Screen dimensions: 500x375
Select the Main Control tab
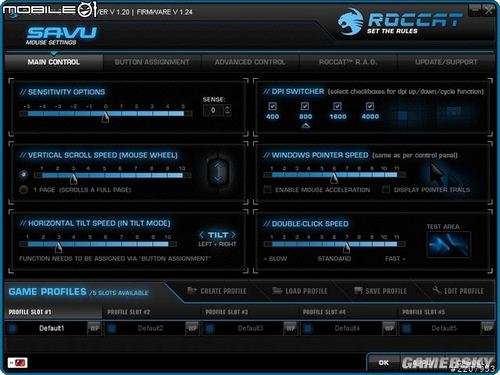54,62
